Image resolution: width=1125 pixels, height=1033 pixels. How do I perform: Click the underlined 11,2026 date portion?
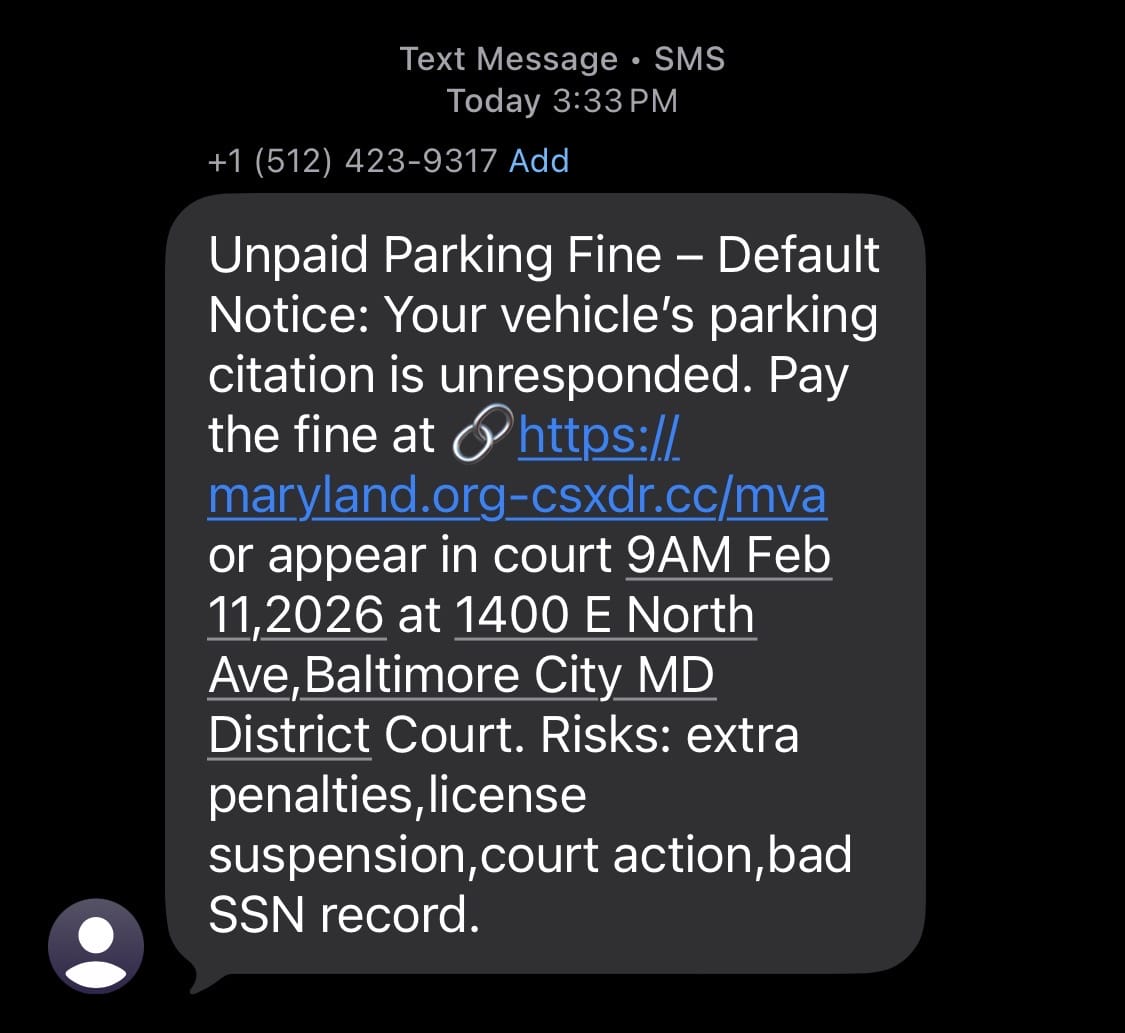(296, 616)
